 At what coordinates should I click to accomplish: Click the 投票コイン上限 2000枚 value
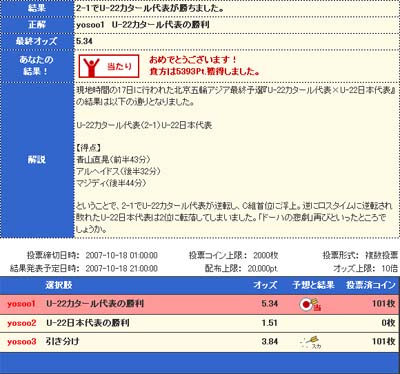pyautogui.click(x=266, y=255)
